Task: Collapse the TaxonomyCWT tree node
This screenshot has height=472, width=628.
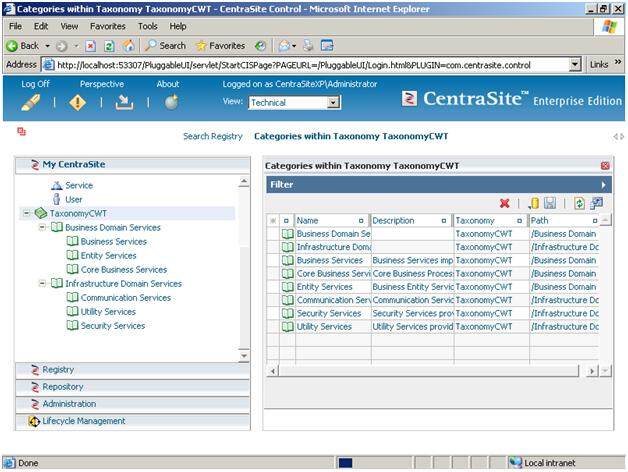Action: click(26, 214)
